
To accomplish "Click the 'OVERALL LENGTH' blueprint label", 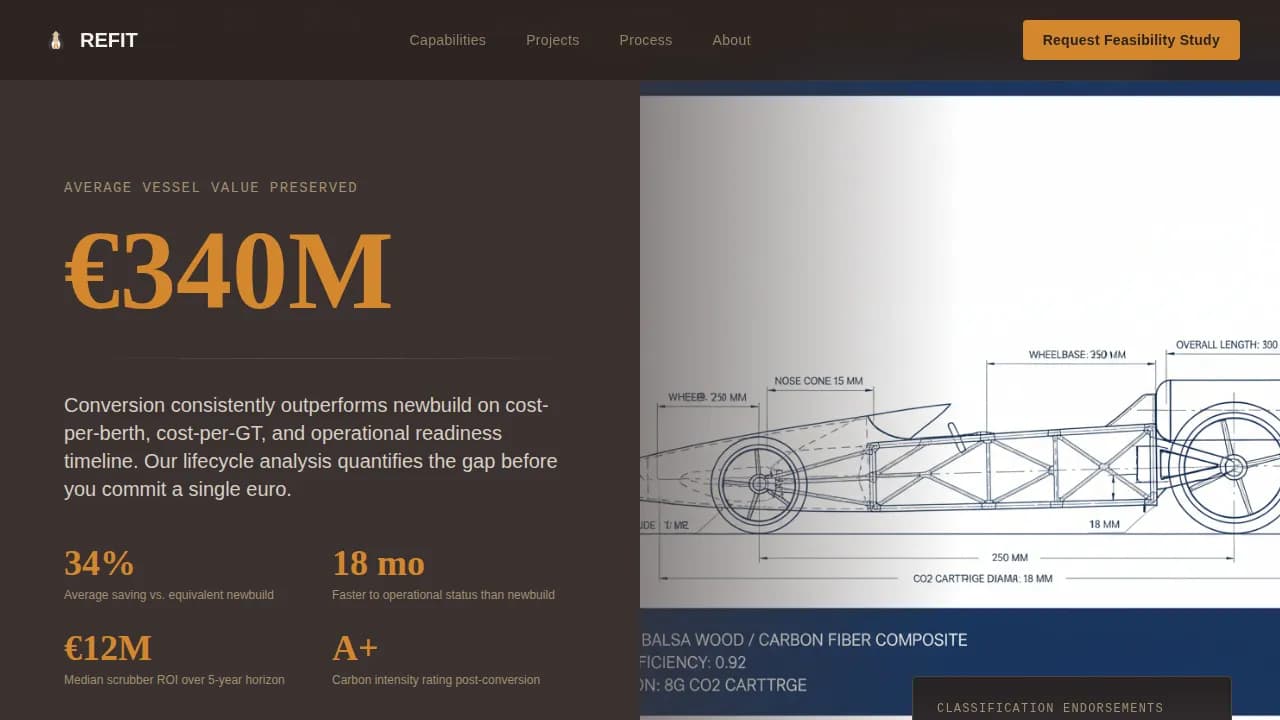I will (1227, 345).
